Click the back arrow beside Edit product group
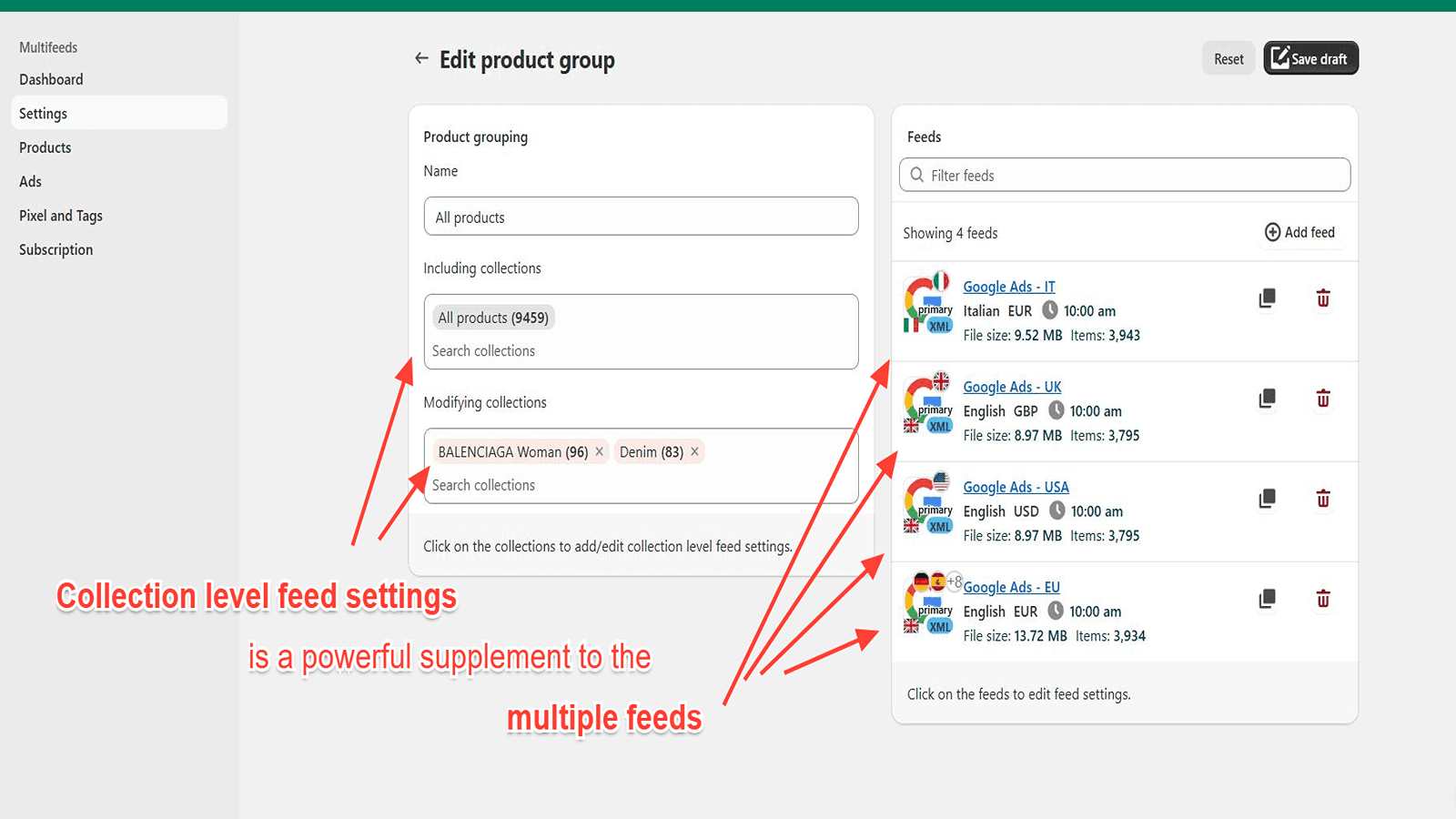 (x=421, y=58)
